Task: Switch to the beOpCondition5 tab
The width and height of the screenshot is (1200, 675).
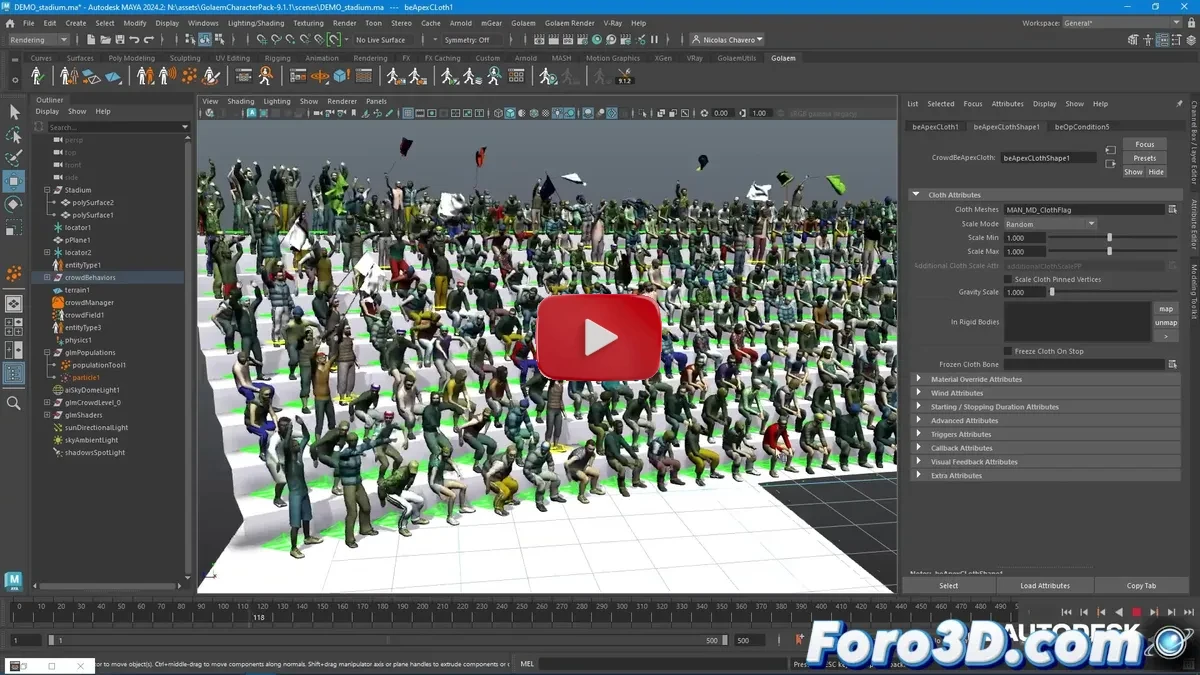Action: coord(1082,127)
